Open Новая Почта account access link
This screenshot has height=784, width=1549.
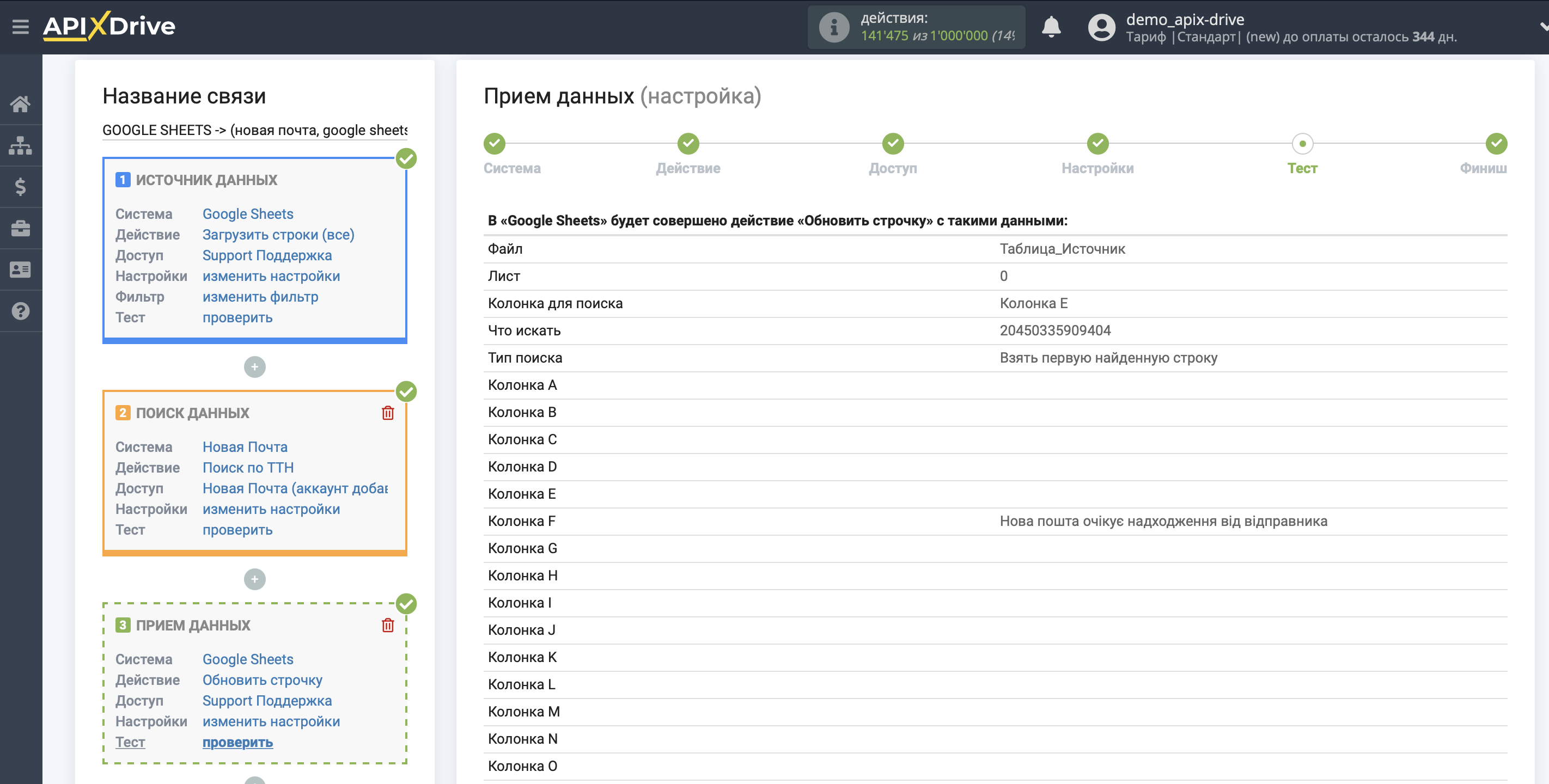click(x=295, y=488)
